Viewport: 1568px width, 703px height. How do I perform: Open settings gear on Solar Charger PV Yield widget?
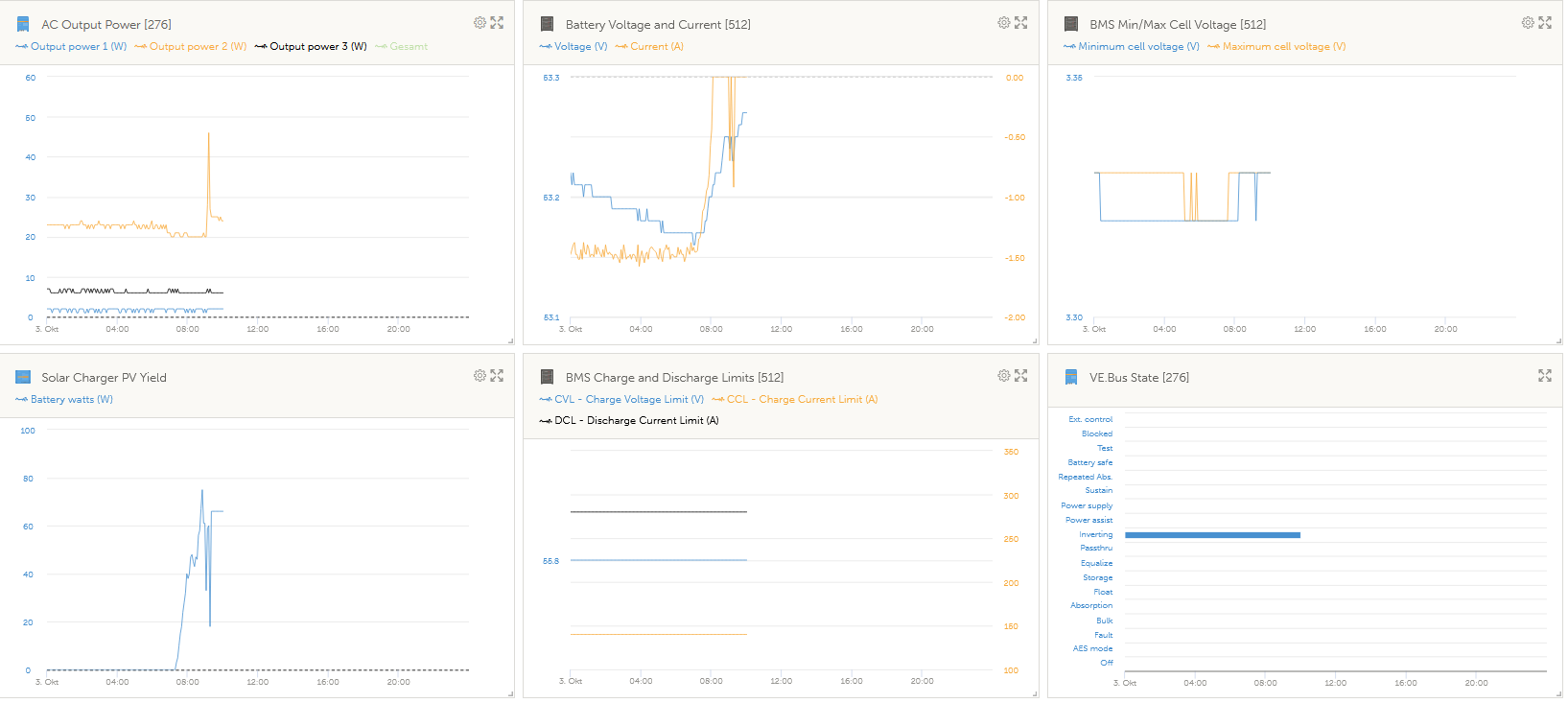[480, 376]
